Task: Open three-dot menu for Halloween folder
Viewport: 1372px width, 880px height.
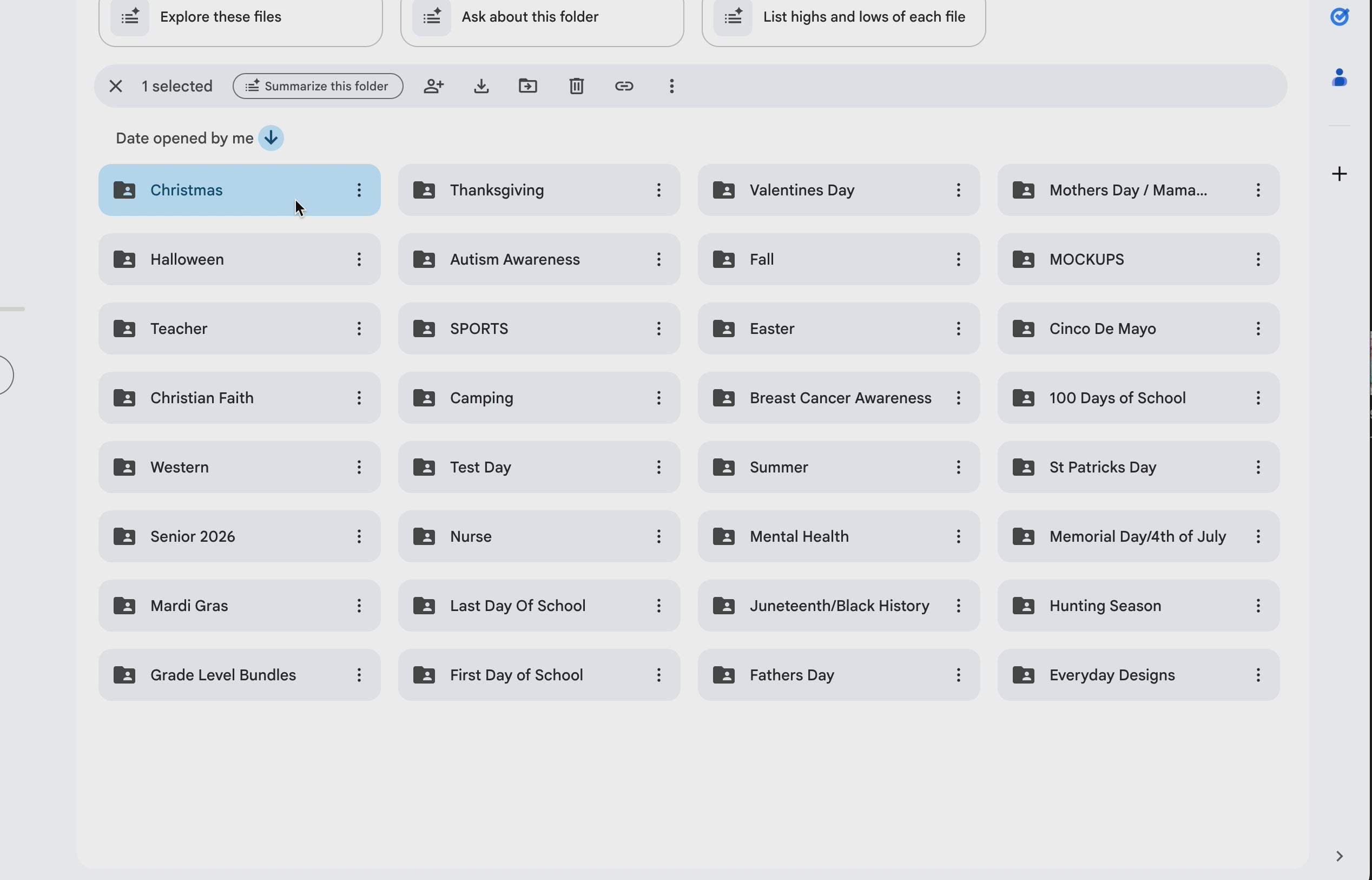Action: 359,259
